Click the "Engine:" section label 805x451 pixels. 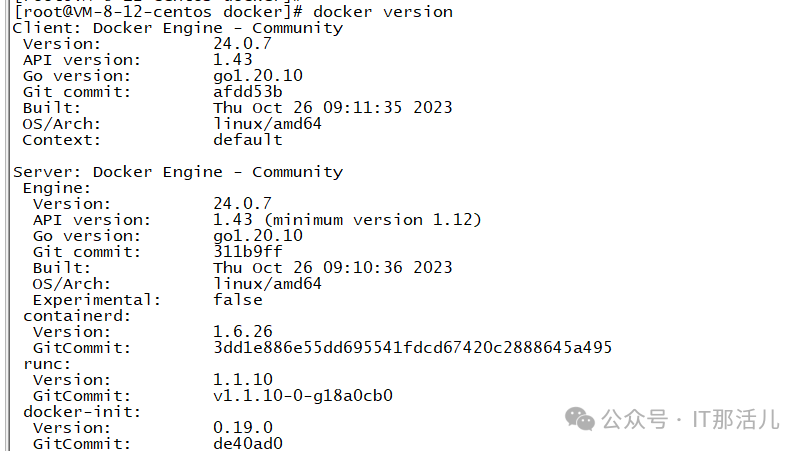click(x=57, y=188)
